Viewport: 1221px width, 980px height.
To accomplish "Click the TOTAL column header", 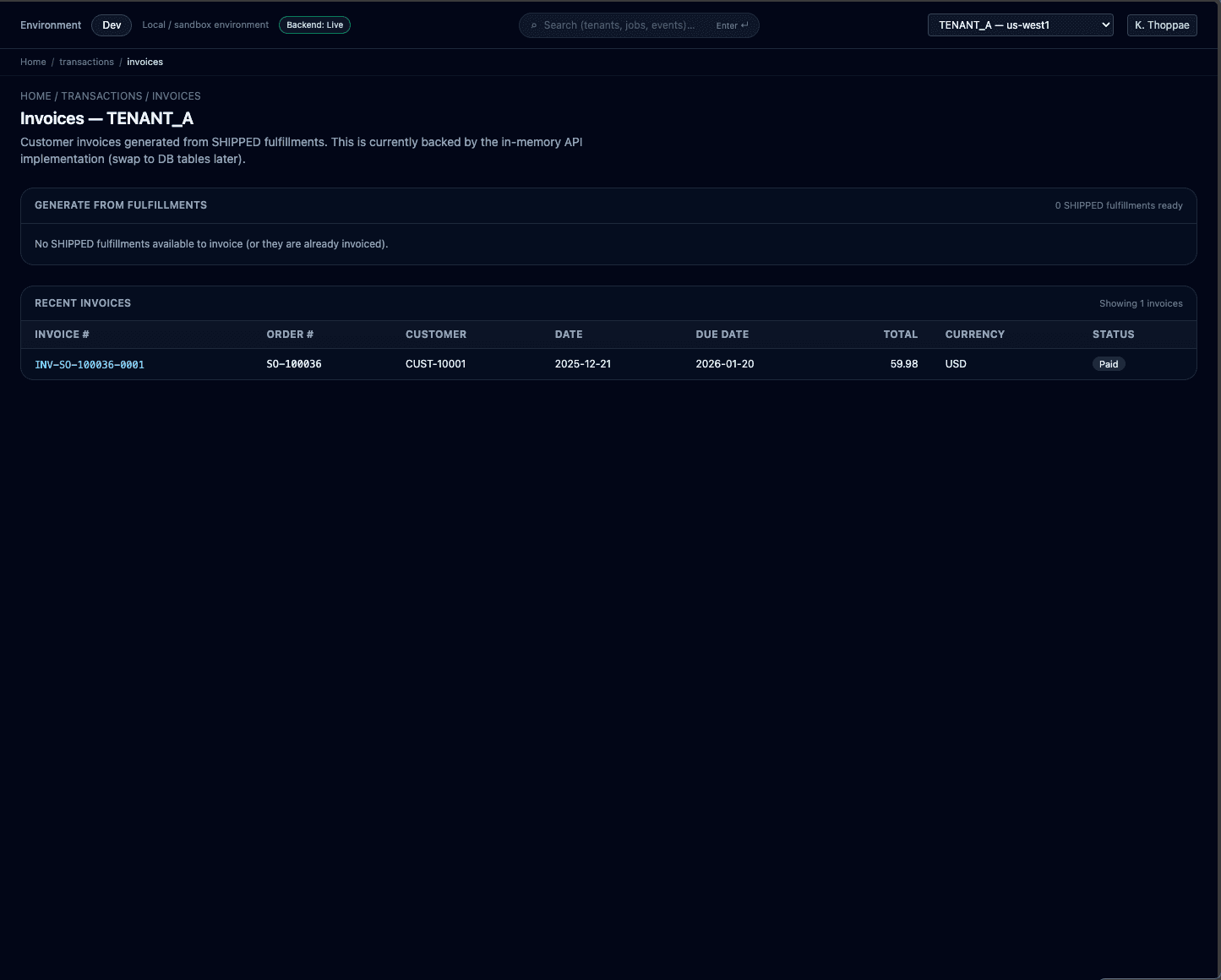I will coord(900,335).
